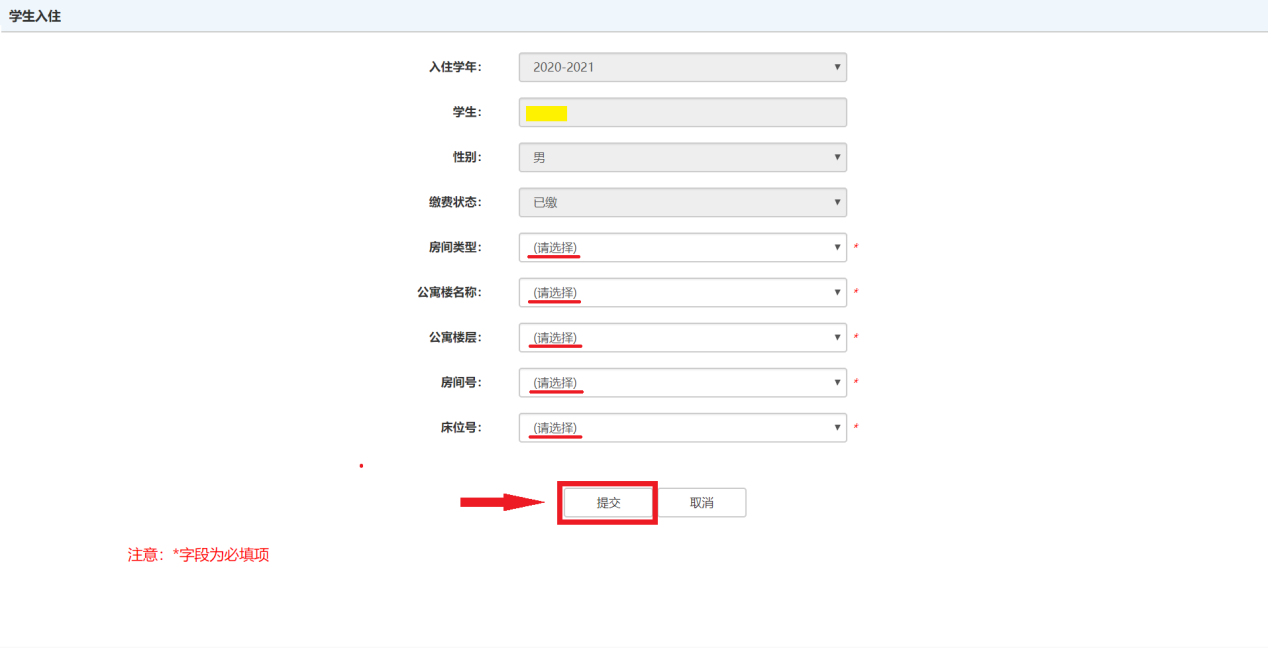Click the 房间号 field label

pyautogui.click(x=461, y=382)
